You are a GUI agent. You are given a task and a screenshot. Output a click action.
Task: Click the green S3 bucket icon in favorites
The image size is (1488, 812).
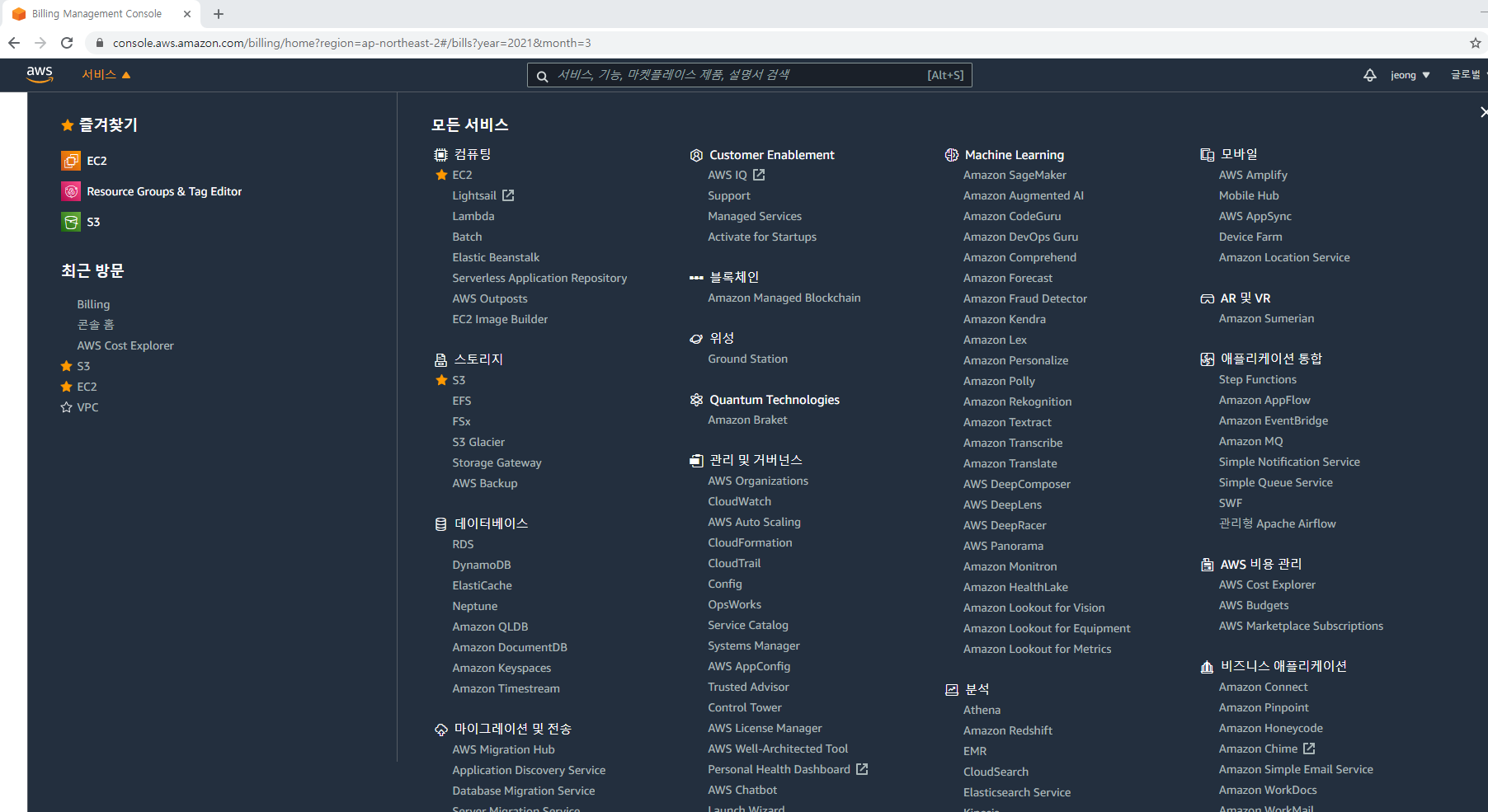coord(71,222)
